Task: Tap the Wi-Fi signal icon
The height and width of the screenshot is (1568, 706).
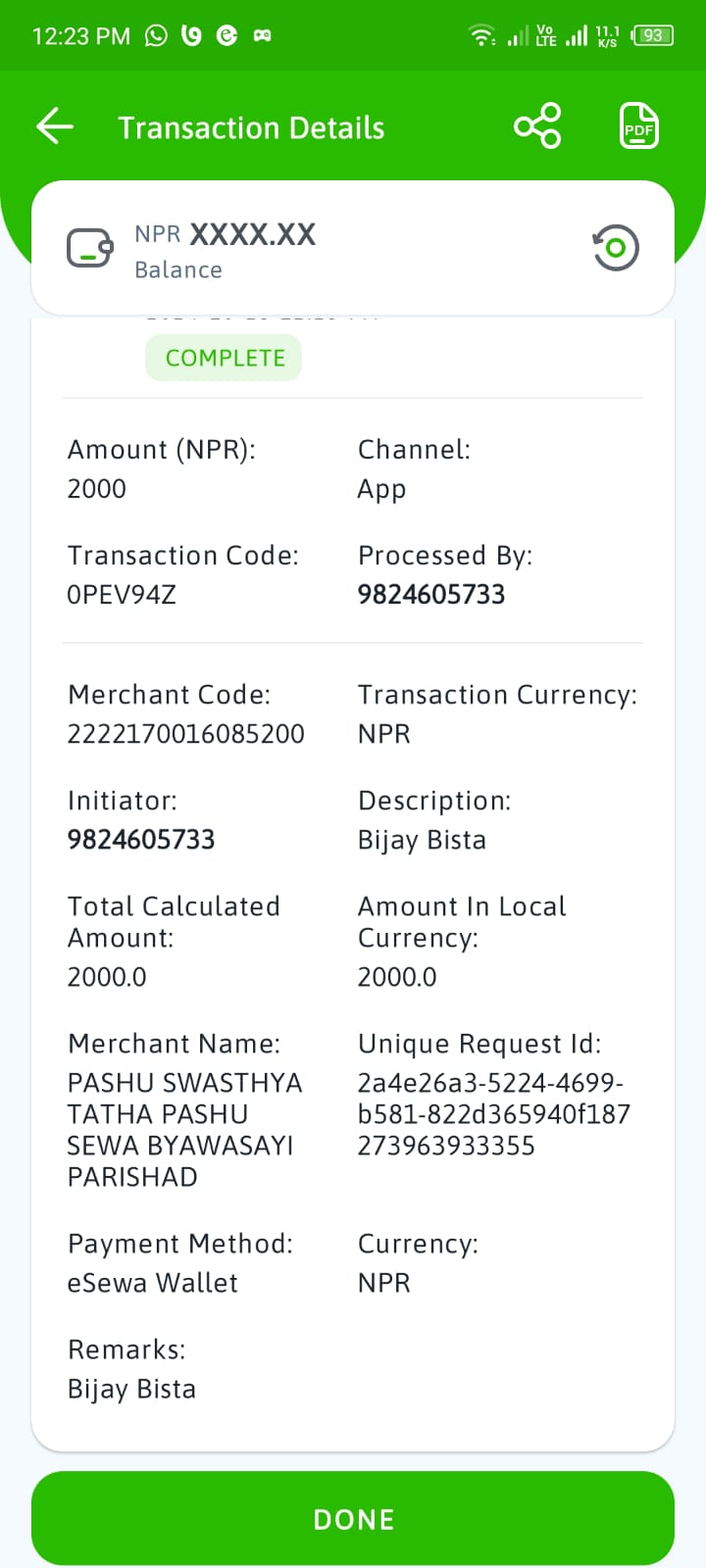Action: point(481,36)
